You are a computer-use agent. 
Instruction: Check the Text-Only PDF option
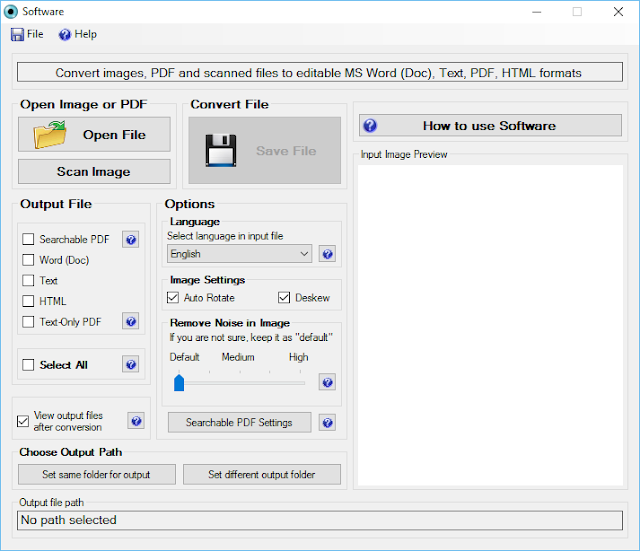coord(28,322)
